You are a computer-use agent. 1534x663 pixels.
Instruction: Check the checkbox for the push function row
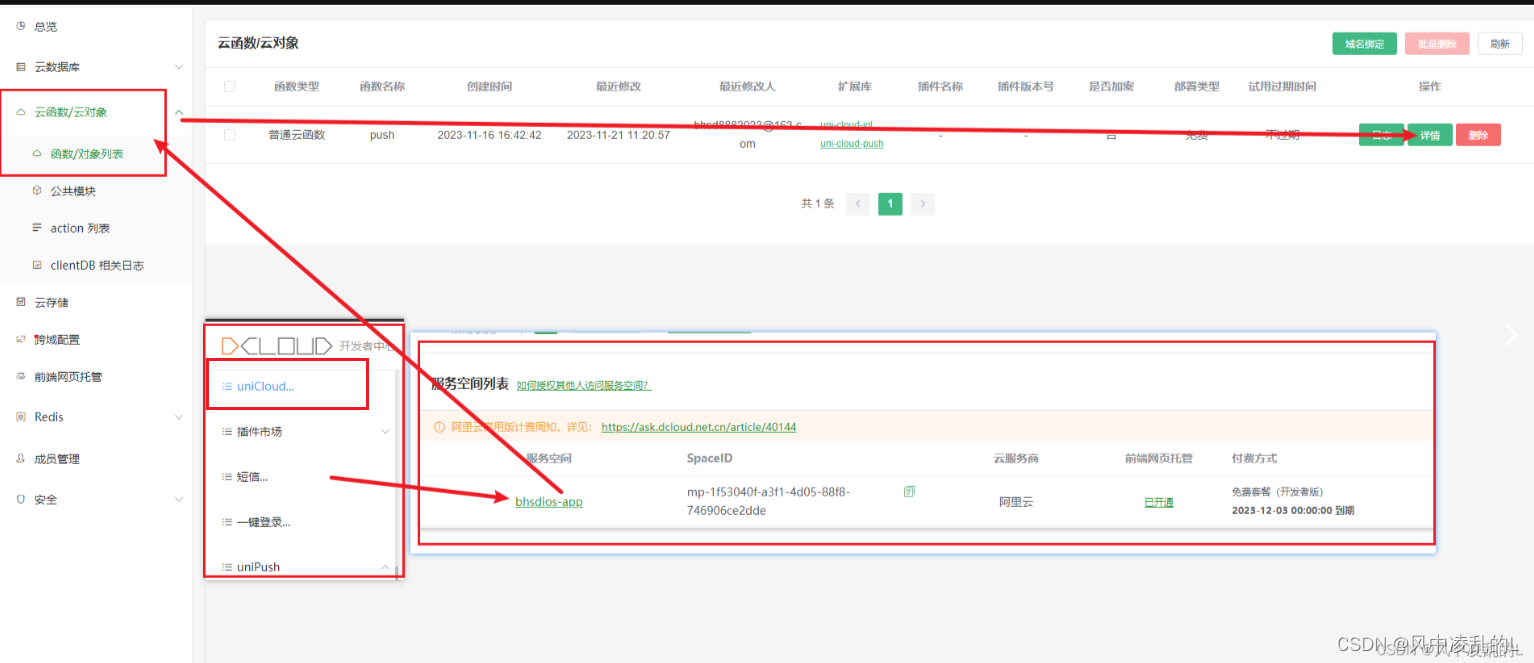(229, 134)
